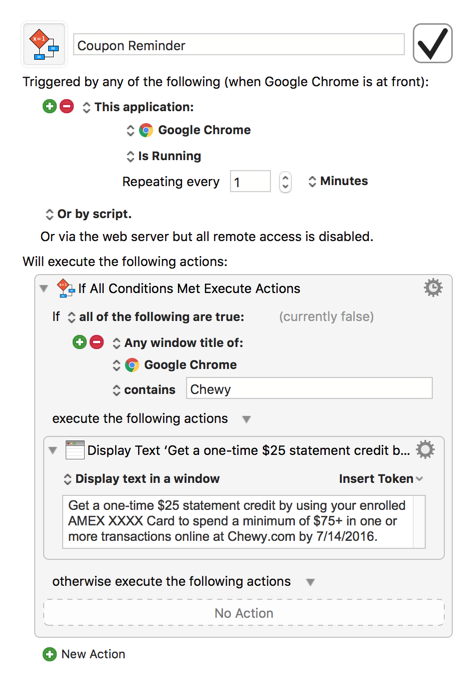
Task: Open the 'Or by script' popup
Action: pyautogui.click(x=88, y=214)
